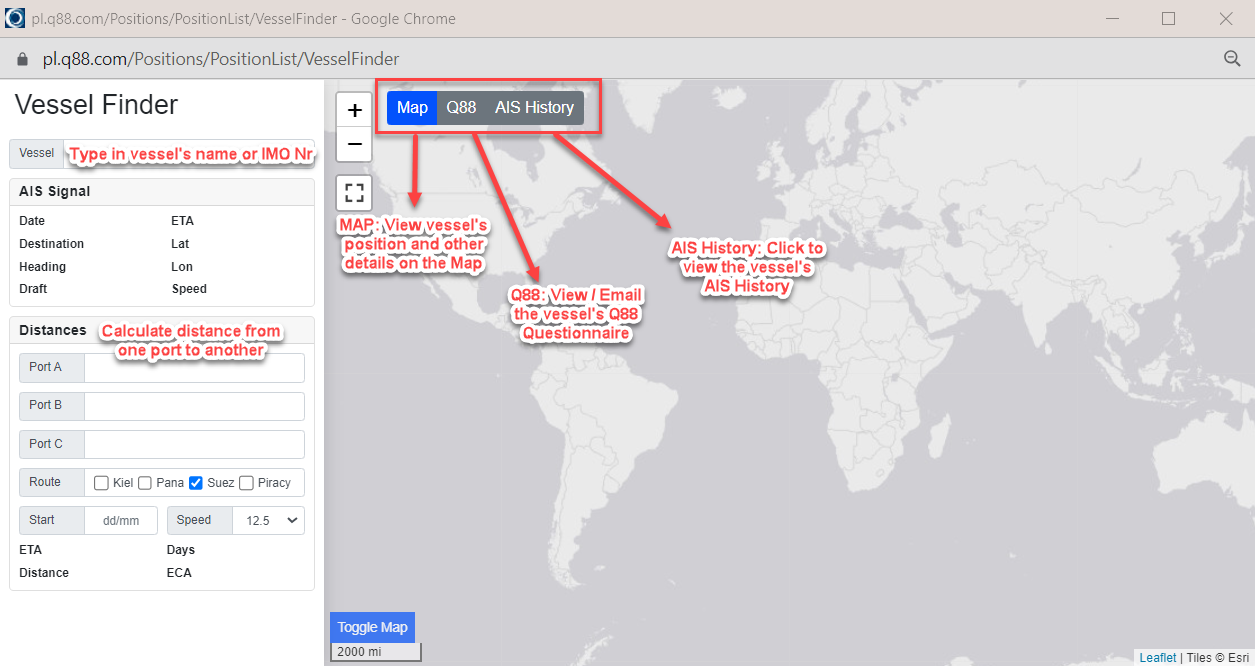Switch to the Q88 tab

[461, 108]
